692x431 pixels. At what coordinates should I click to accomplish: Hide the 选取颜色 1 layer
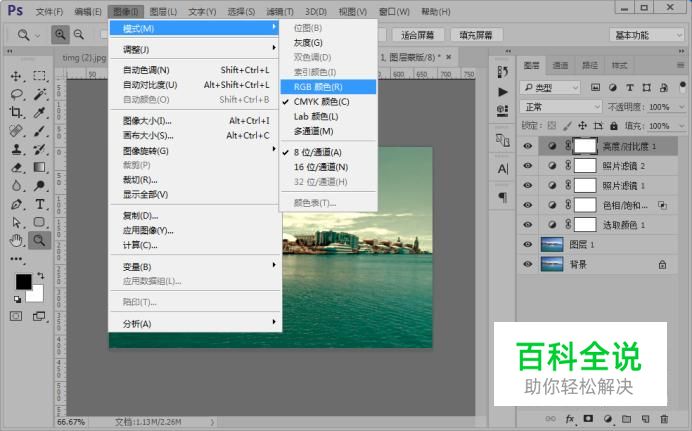click(527, 225)
